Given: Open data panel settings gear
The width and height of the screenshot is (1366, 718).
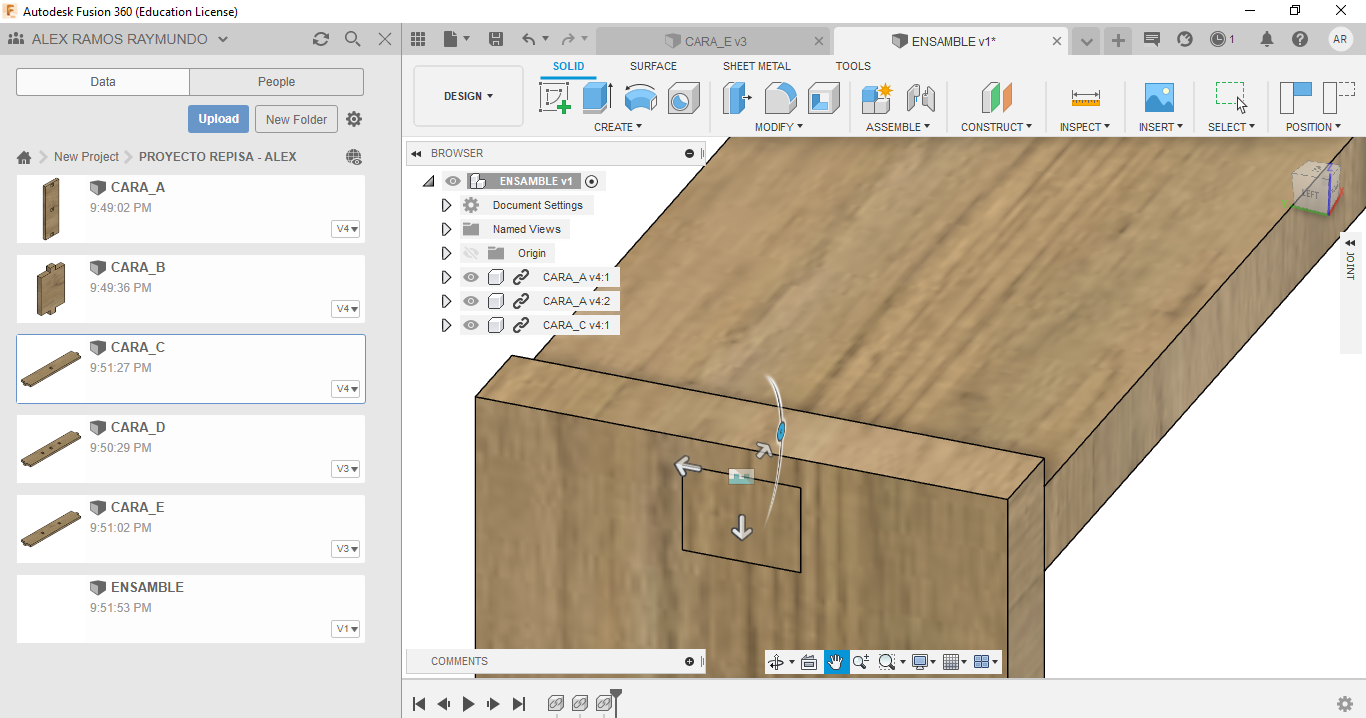Looking at the screenshot, I should tap(354, 119).
